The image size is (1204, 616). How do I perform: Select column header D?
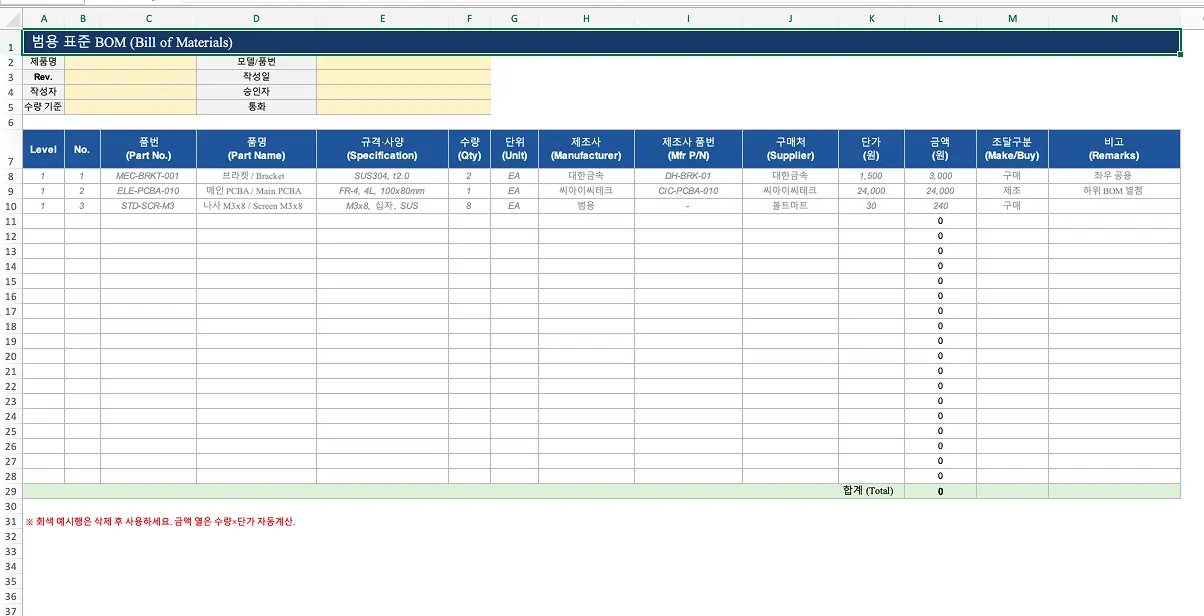pyautogui.click(x=256, y=18)
